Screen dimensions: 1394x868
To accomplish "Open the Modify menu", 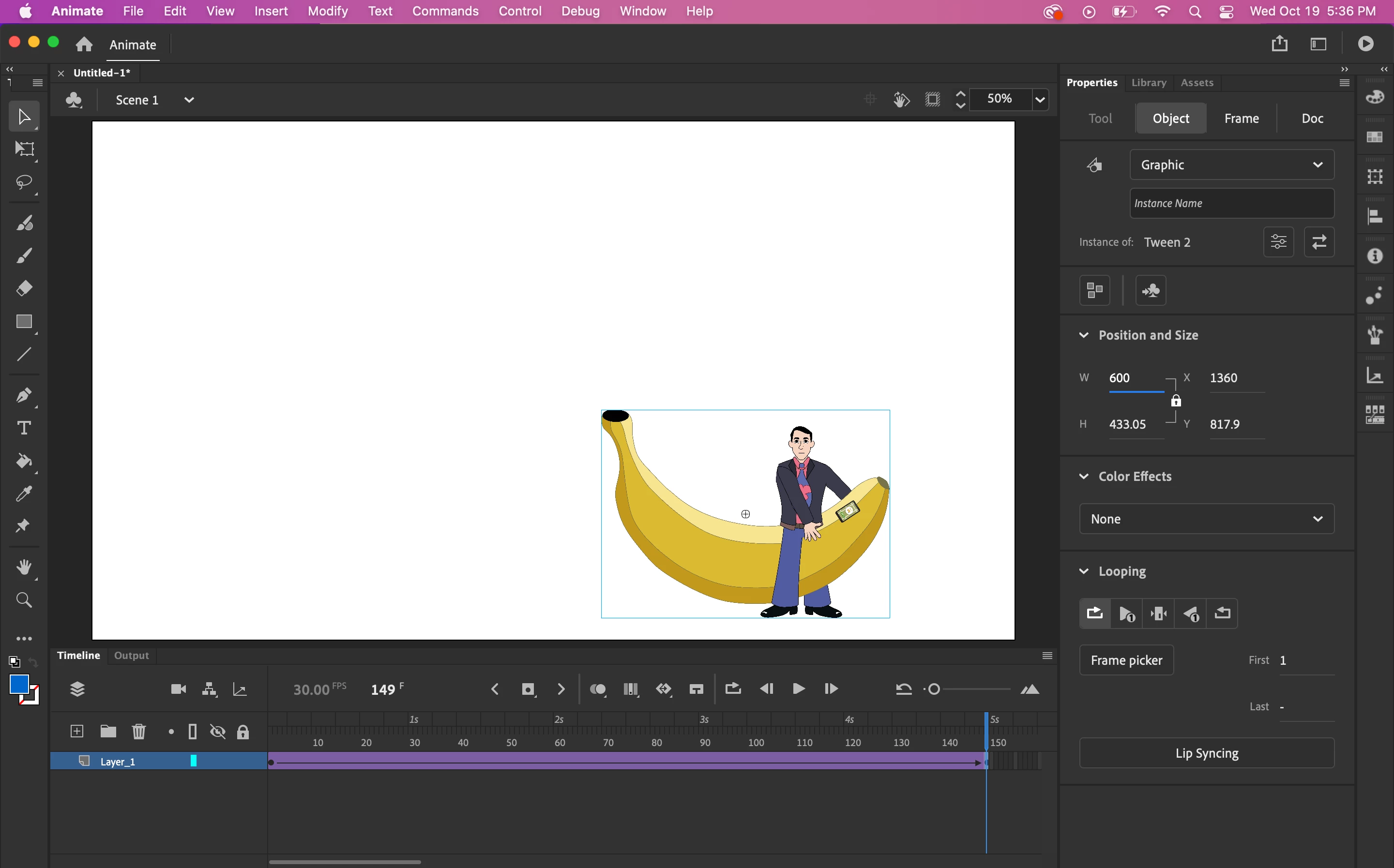I will (x=327, y=11).
